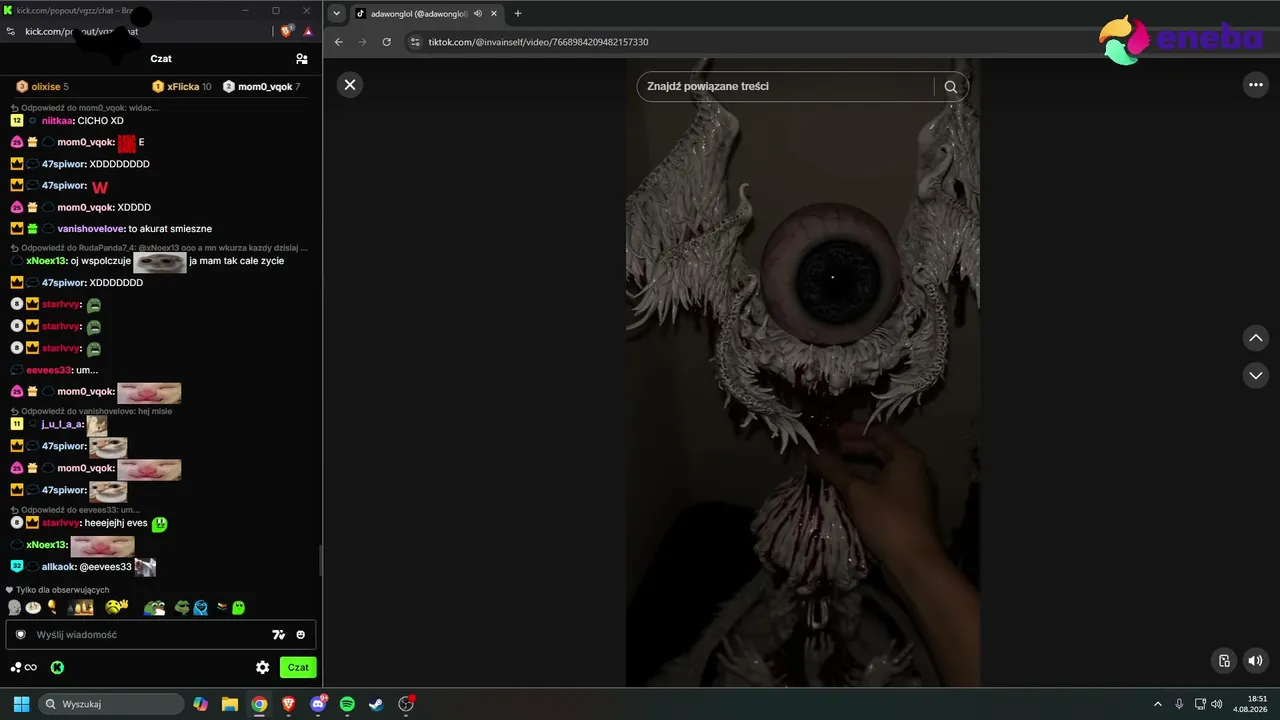
Task: Open chat settings gear
Action: tap(262, 667)
